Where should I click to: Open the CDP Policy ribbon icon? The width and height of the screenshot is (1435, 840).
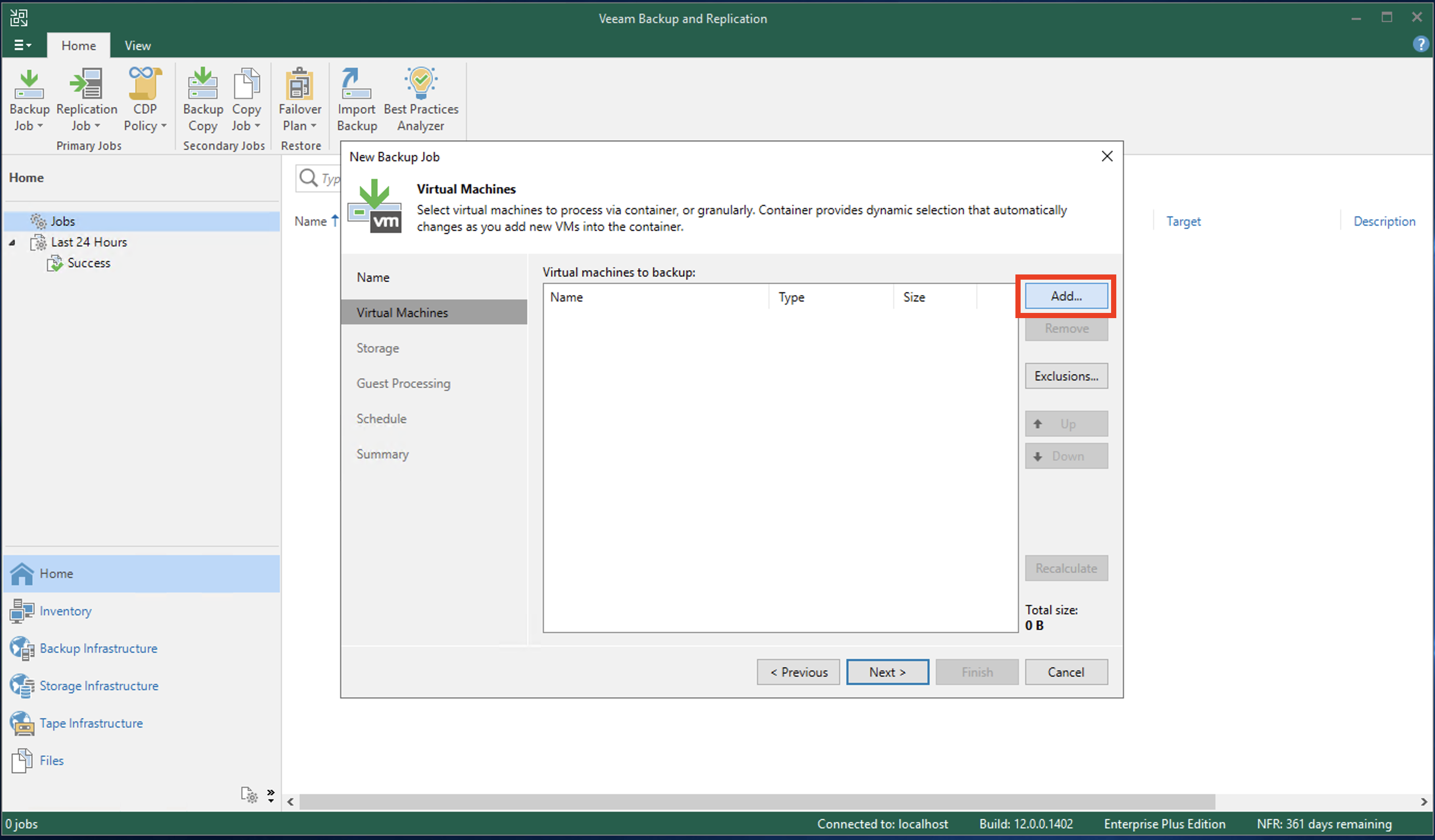(145, 84)
